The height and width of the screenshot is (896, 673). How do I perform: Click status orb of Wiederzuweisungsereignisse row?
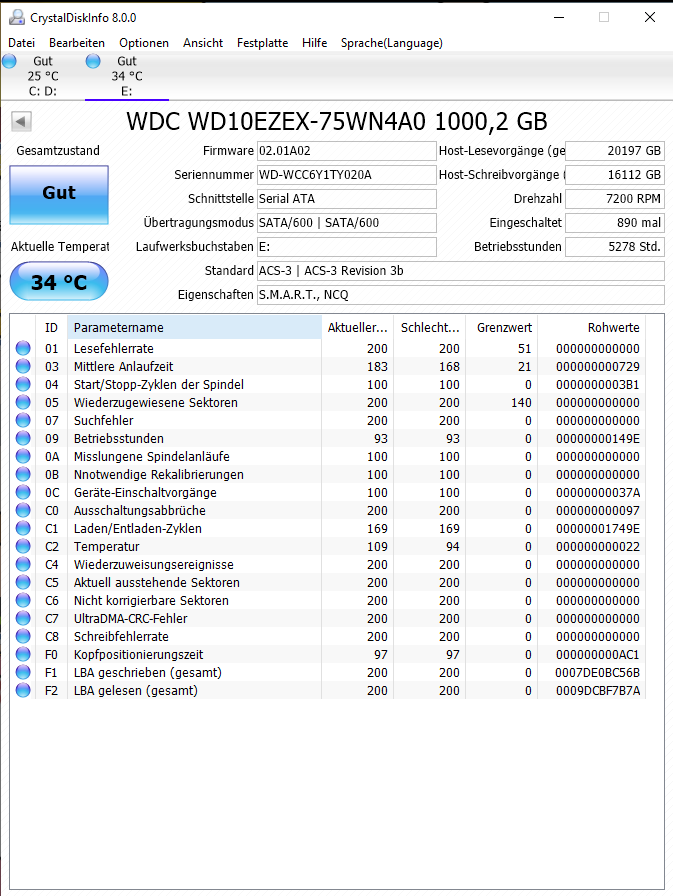[23, 564]
